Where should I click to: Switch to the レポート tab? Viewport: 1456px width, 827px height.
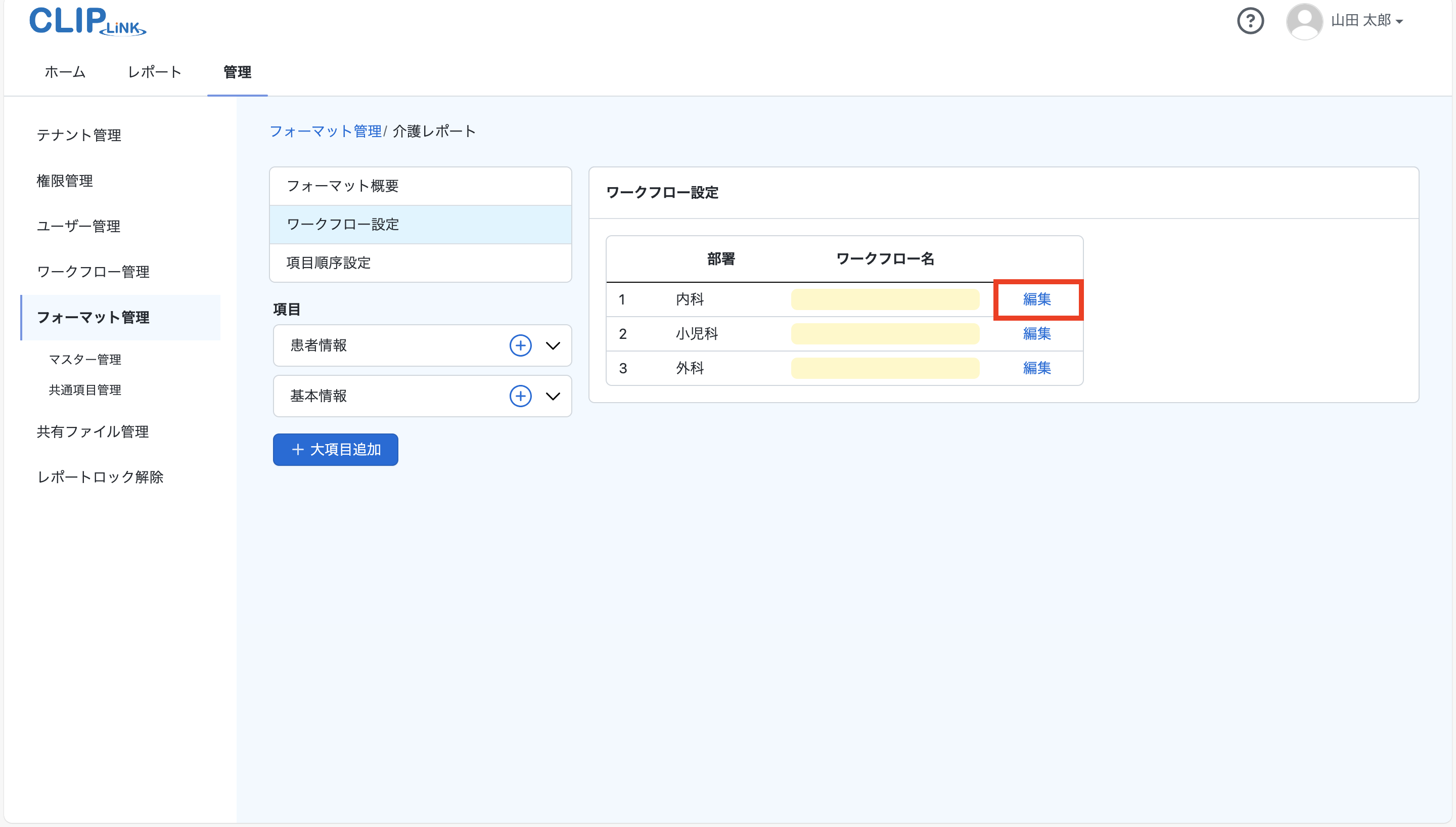point(154,72)
